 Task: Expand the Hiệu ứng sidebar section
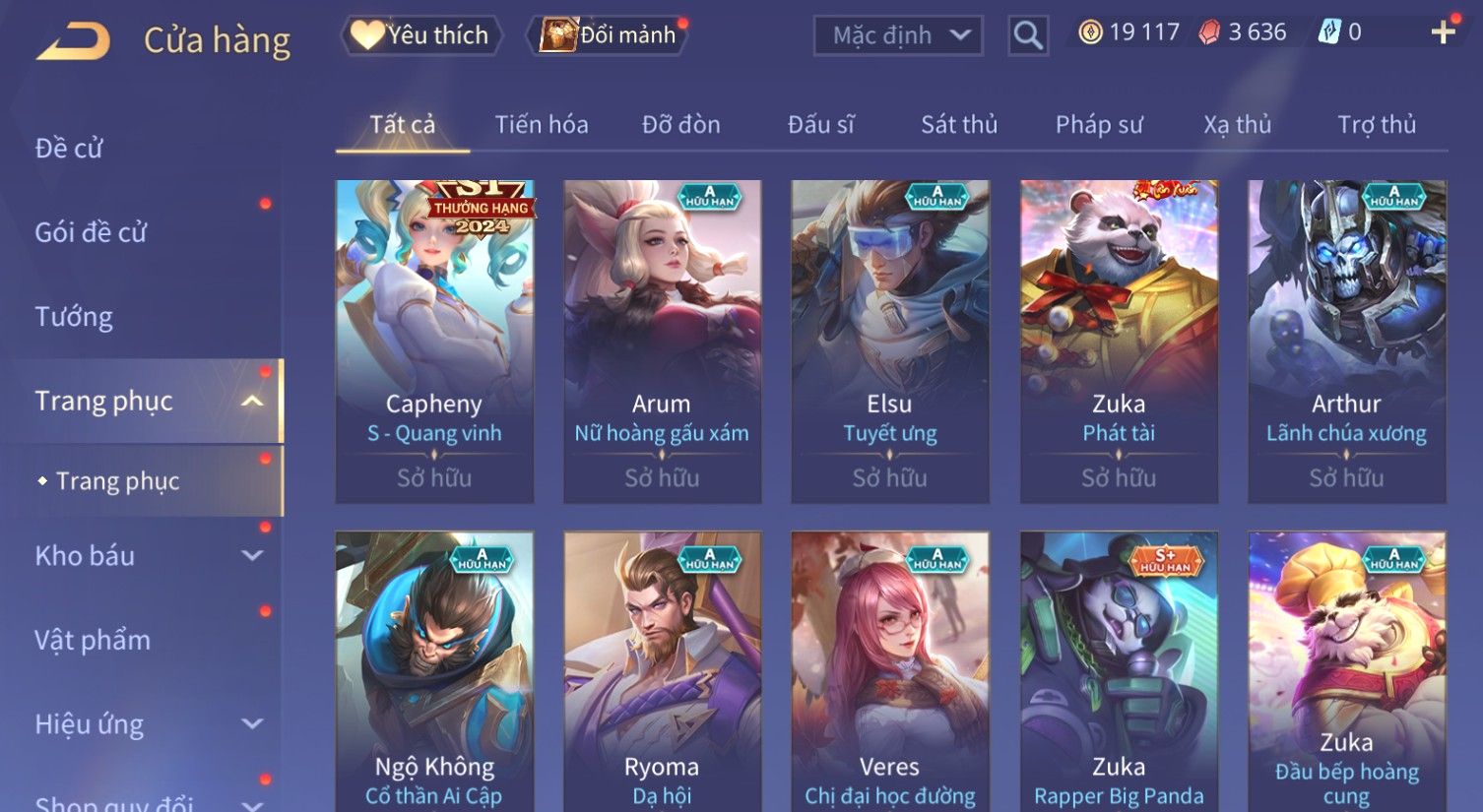pos(252,724)
